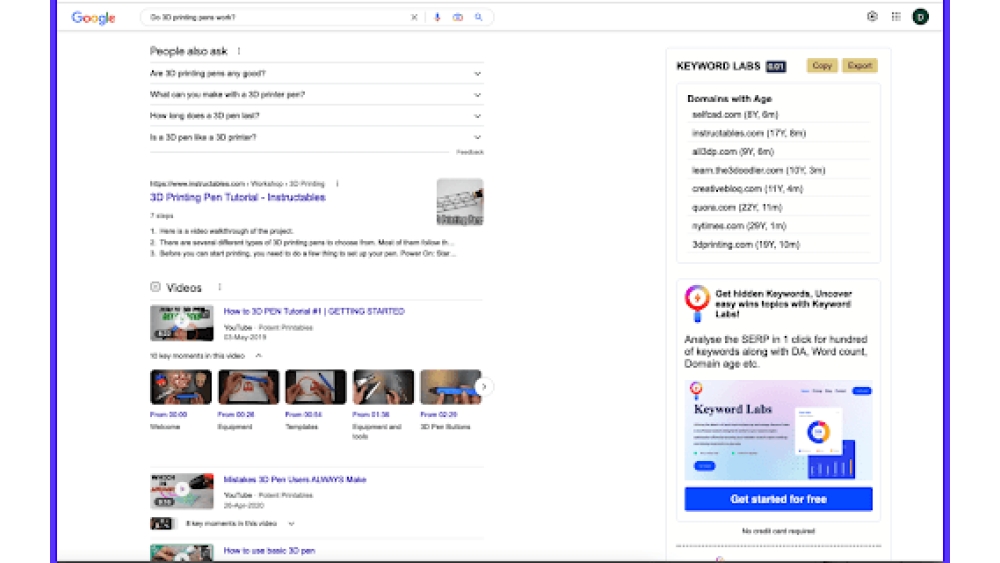Play the Mistakes video thumbnail
Viewport: 1000px width, 563px height.
click(182, 491)
